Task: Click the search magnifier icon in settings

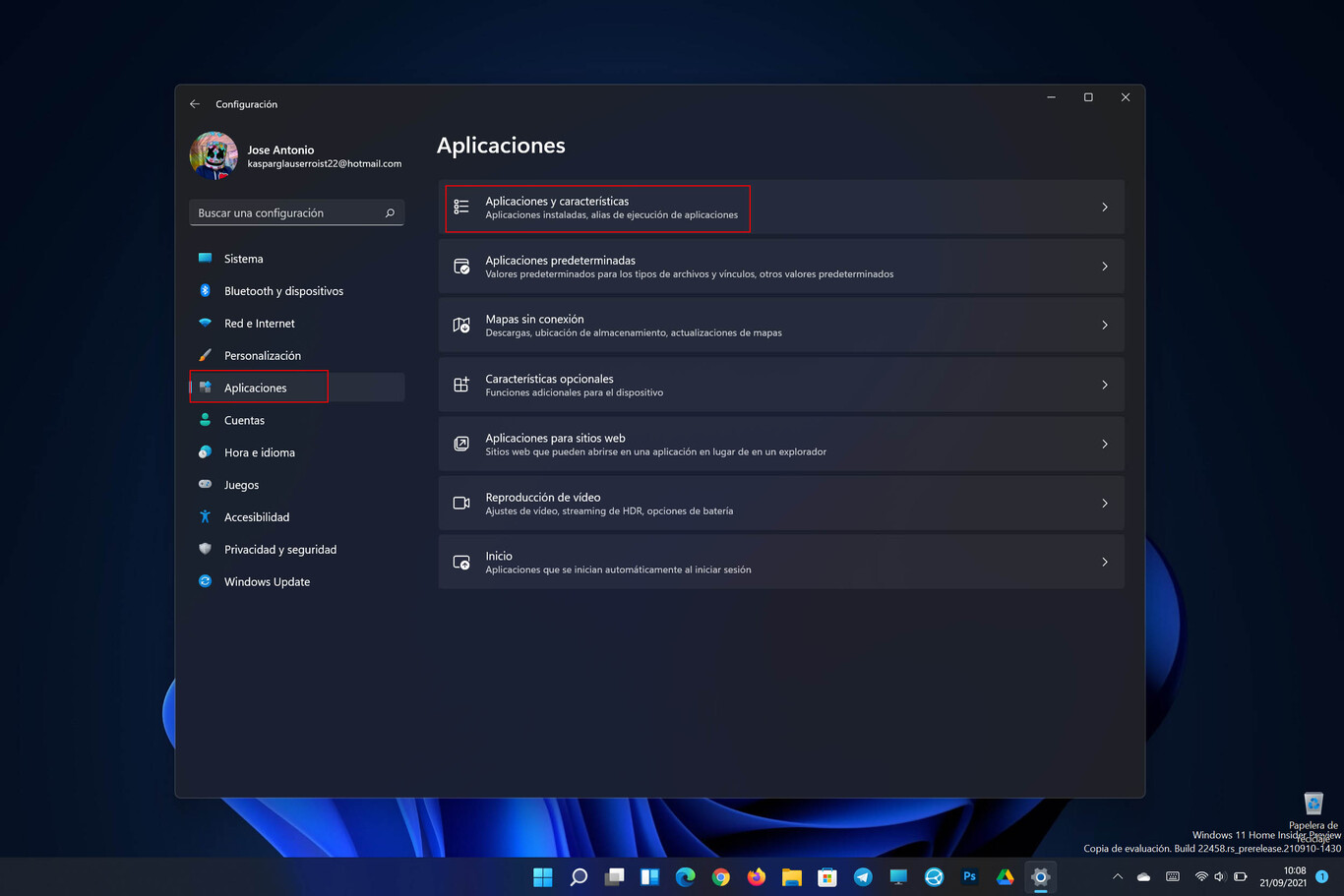Action: click(x=390, y=213)
